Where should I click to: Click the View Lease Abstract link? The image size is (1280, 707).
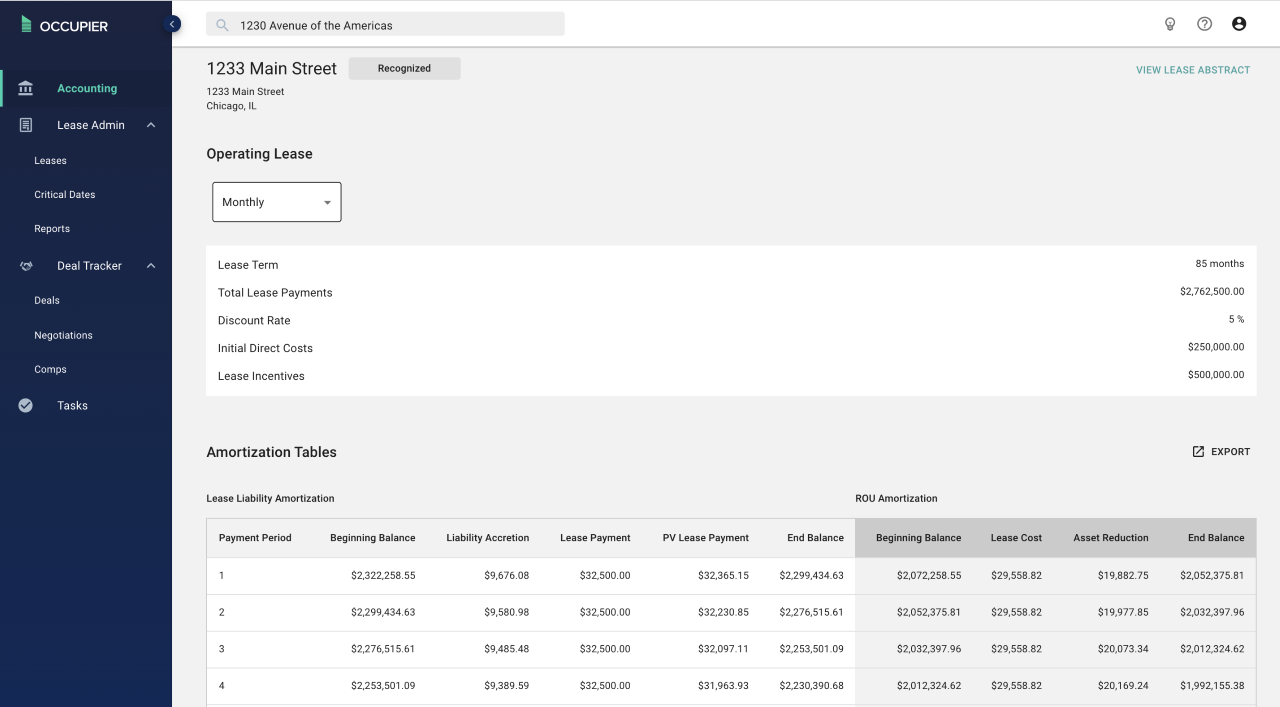point(1193,70)
